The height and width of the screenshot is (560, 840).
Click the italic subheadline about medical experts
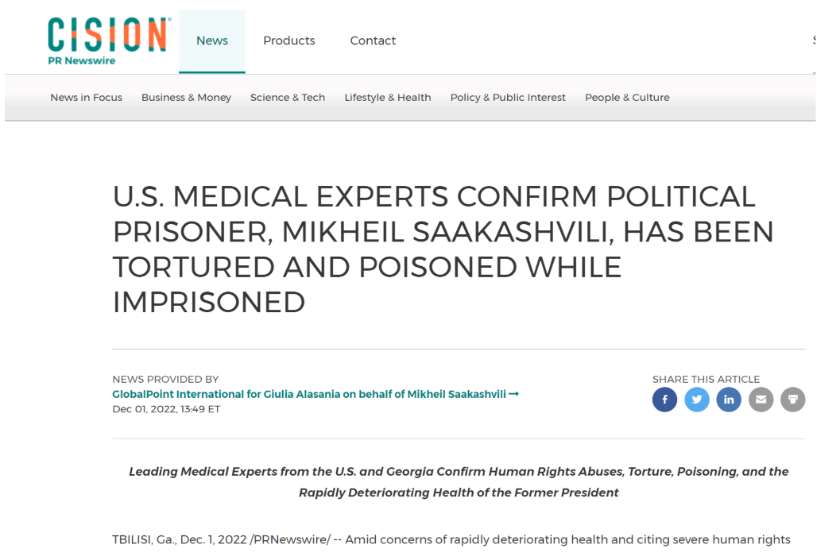(x=459, y=482)
